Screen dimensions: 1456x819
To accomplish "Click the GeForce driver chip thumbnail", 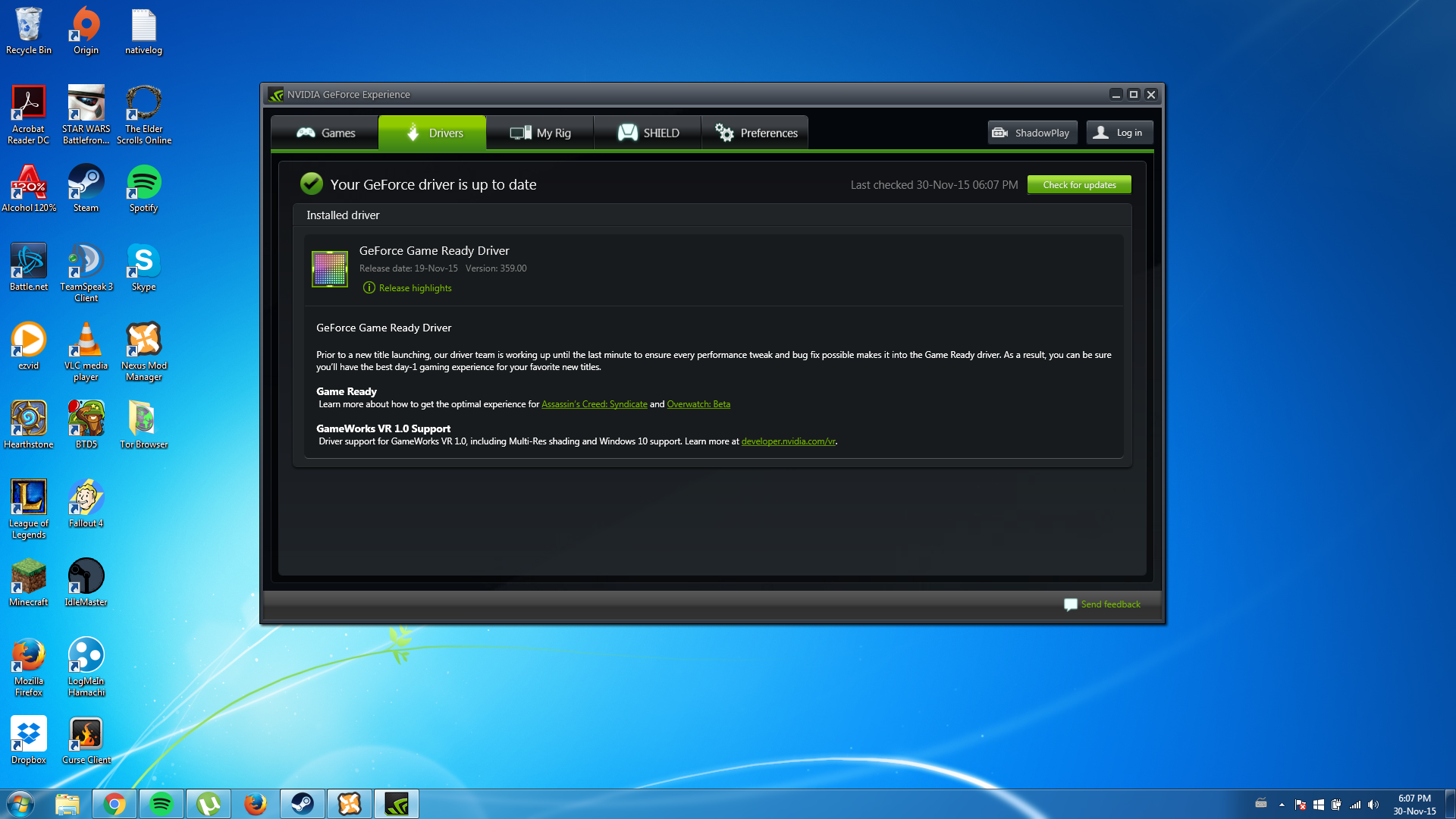I will coord(330,268).
